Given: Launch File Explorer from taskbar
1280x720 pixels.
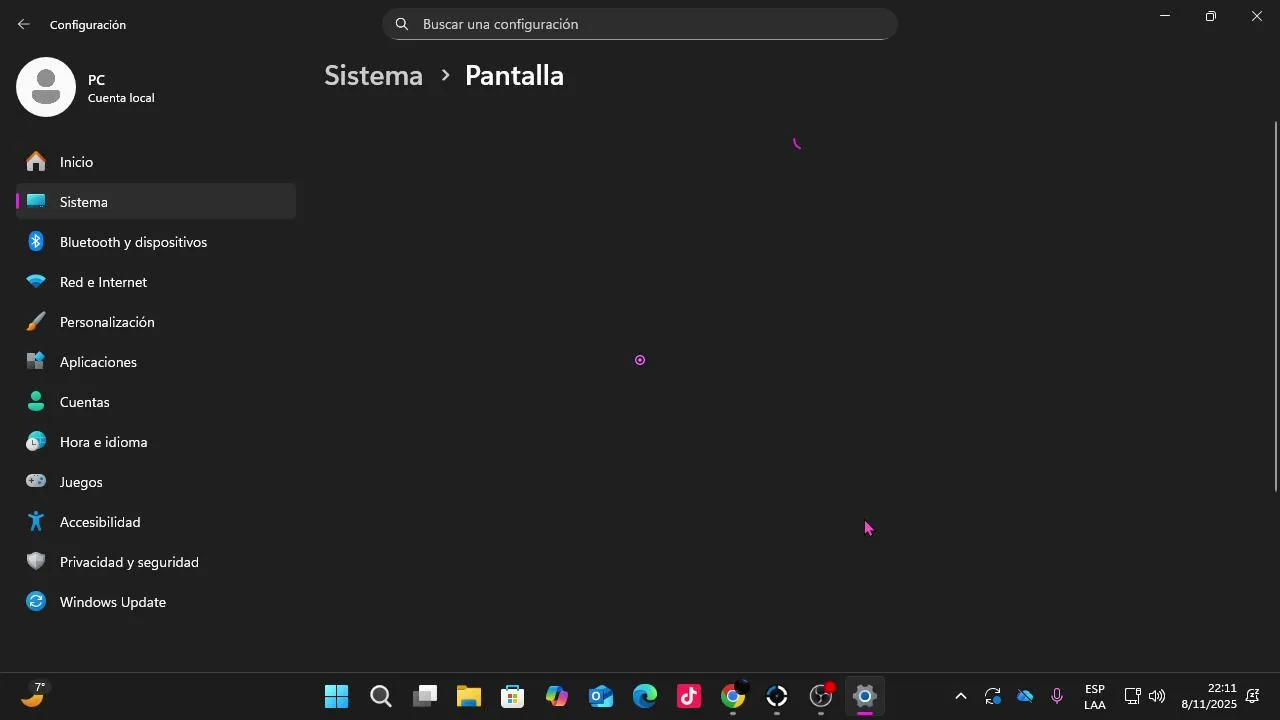Looking at the screenshot, I should coord(469,696).
